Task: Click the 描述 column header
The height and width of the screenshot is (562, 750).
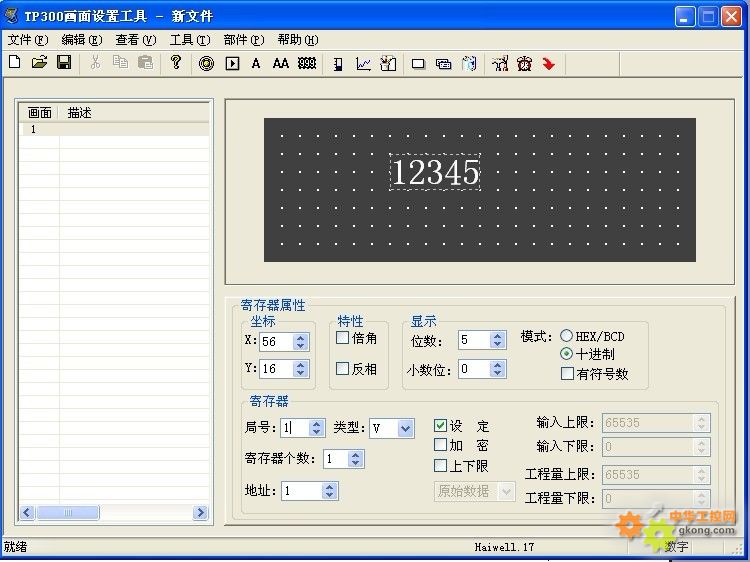Action: pos(134,113)
